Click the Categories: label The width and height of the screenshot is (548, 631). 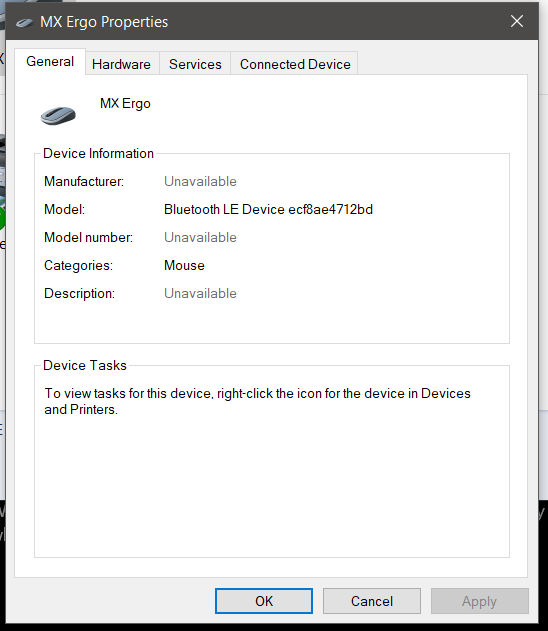pos(78,265)
